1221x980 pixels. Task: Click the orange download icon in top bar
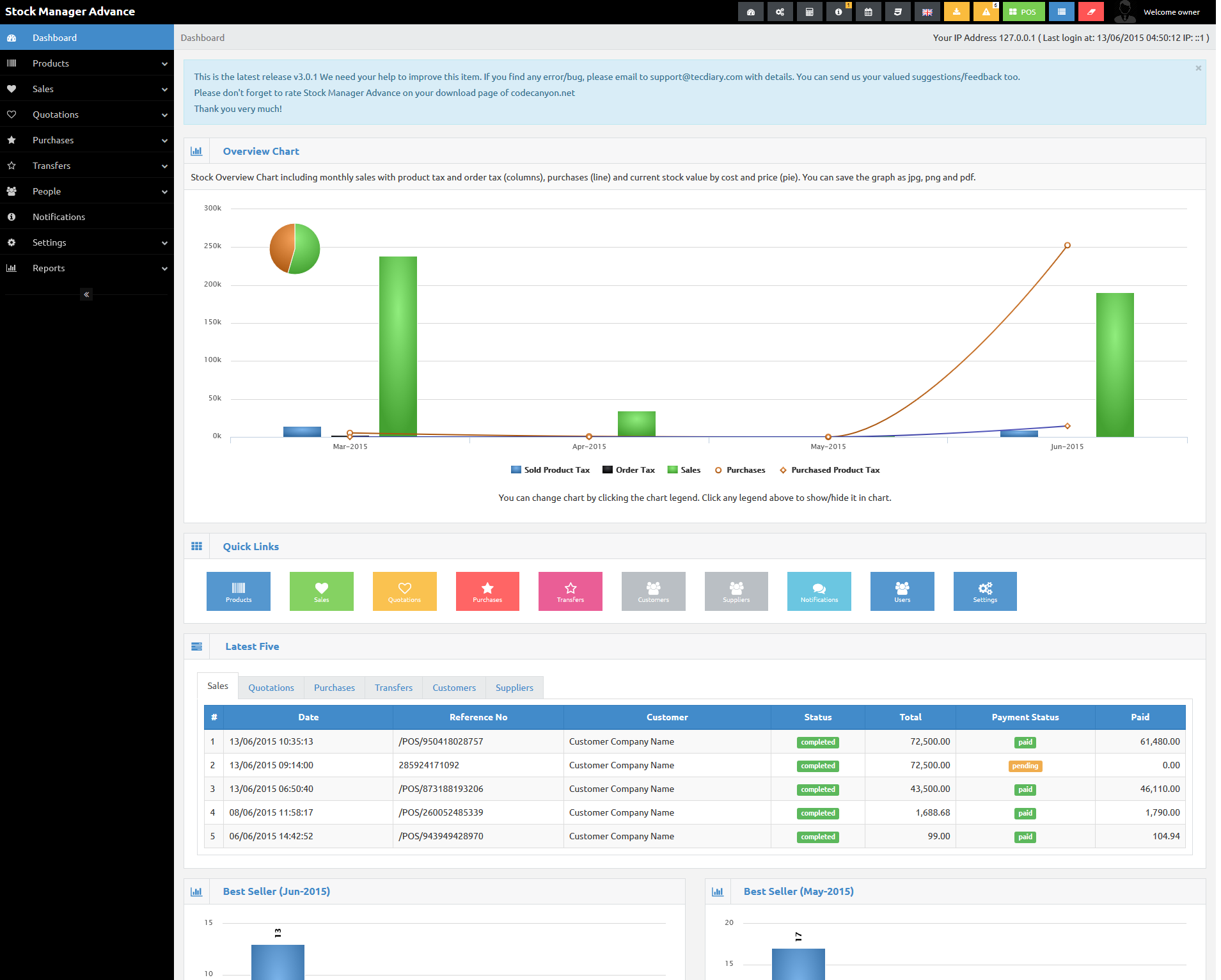click(x=956, y=12)
